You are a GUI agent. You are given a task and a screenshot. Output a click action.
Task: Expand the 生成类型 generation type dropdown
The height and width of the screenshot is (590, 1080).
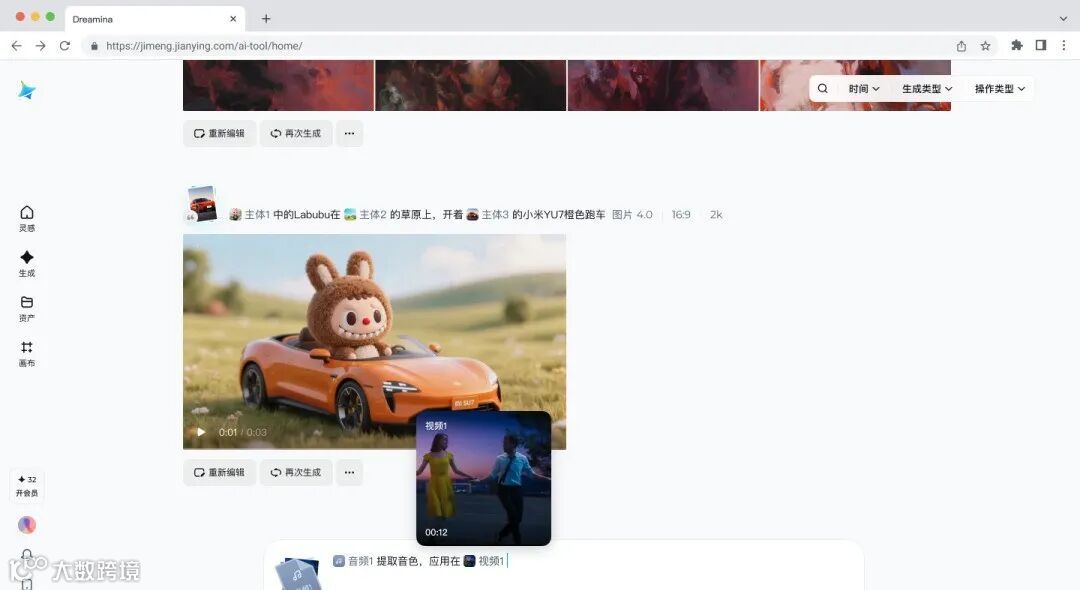[927, 89]
